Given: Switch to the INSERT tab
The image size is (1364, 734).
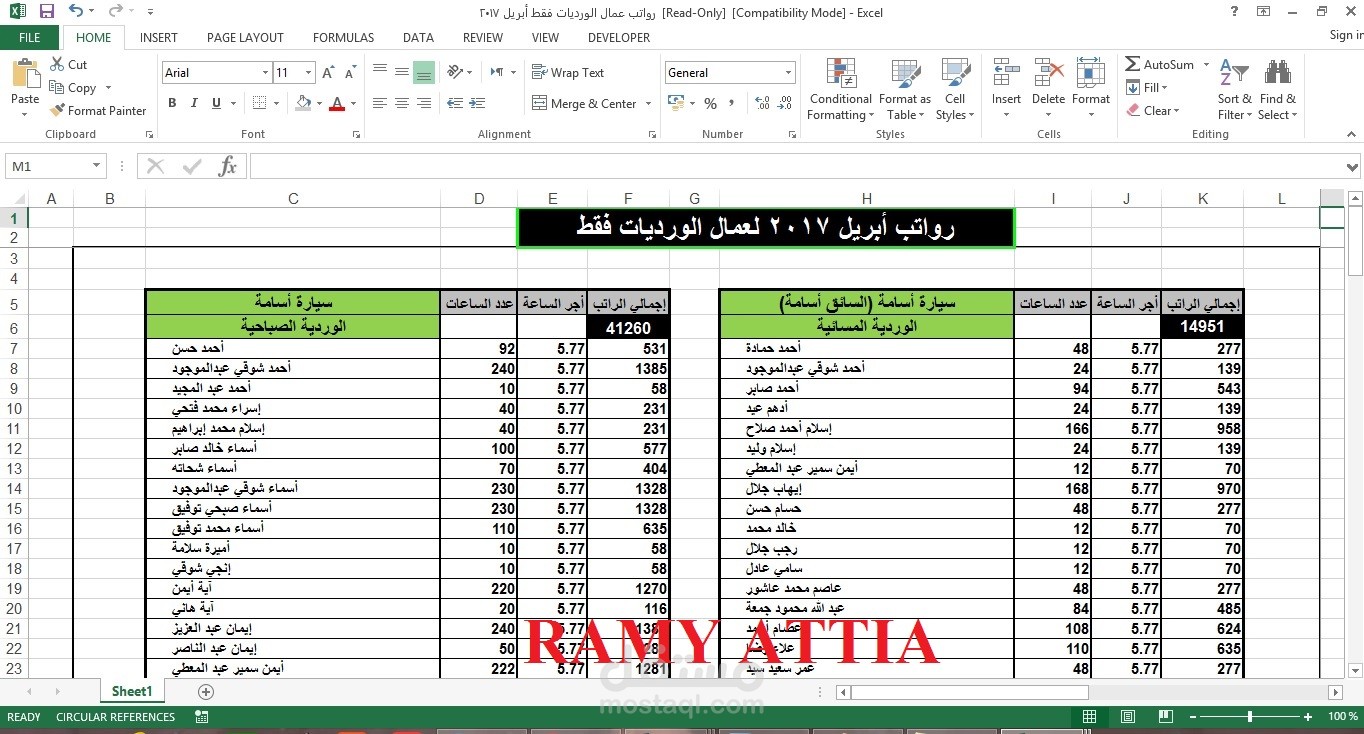Looking at the screenshot, I should click(159, 38).
